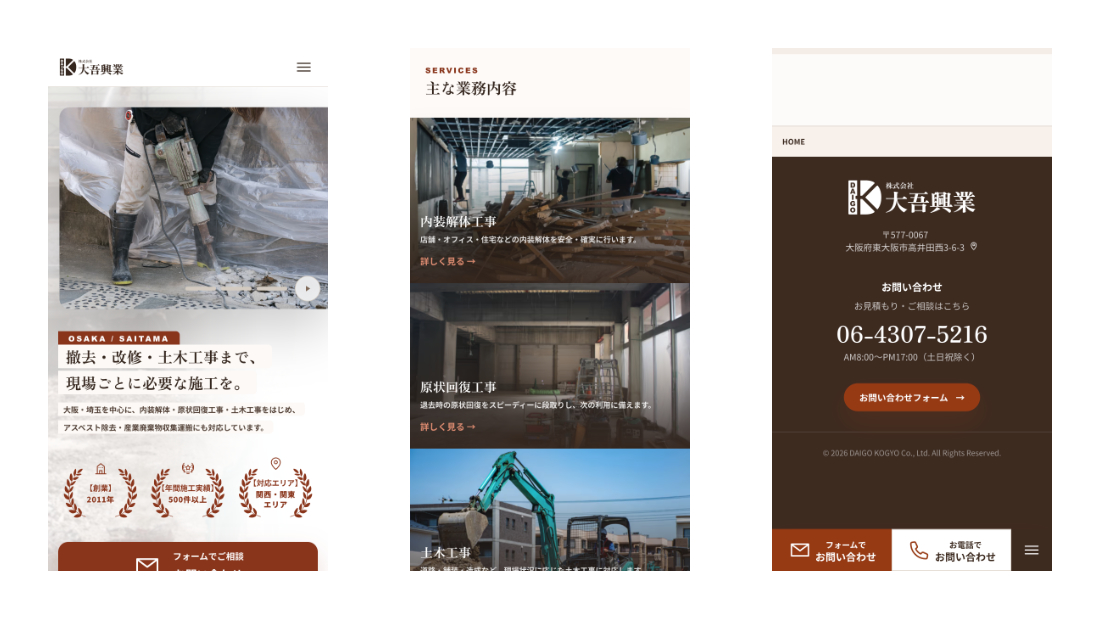Click the お電話で お問い合わせ bottom bar button
This screenshot has width=1100, height=619.
point(951,550)
